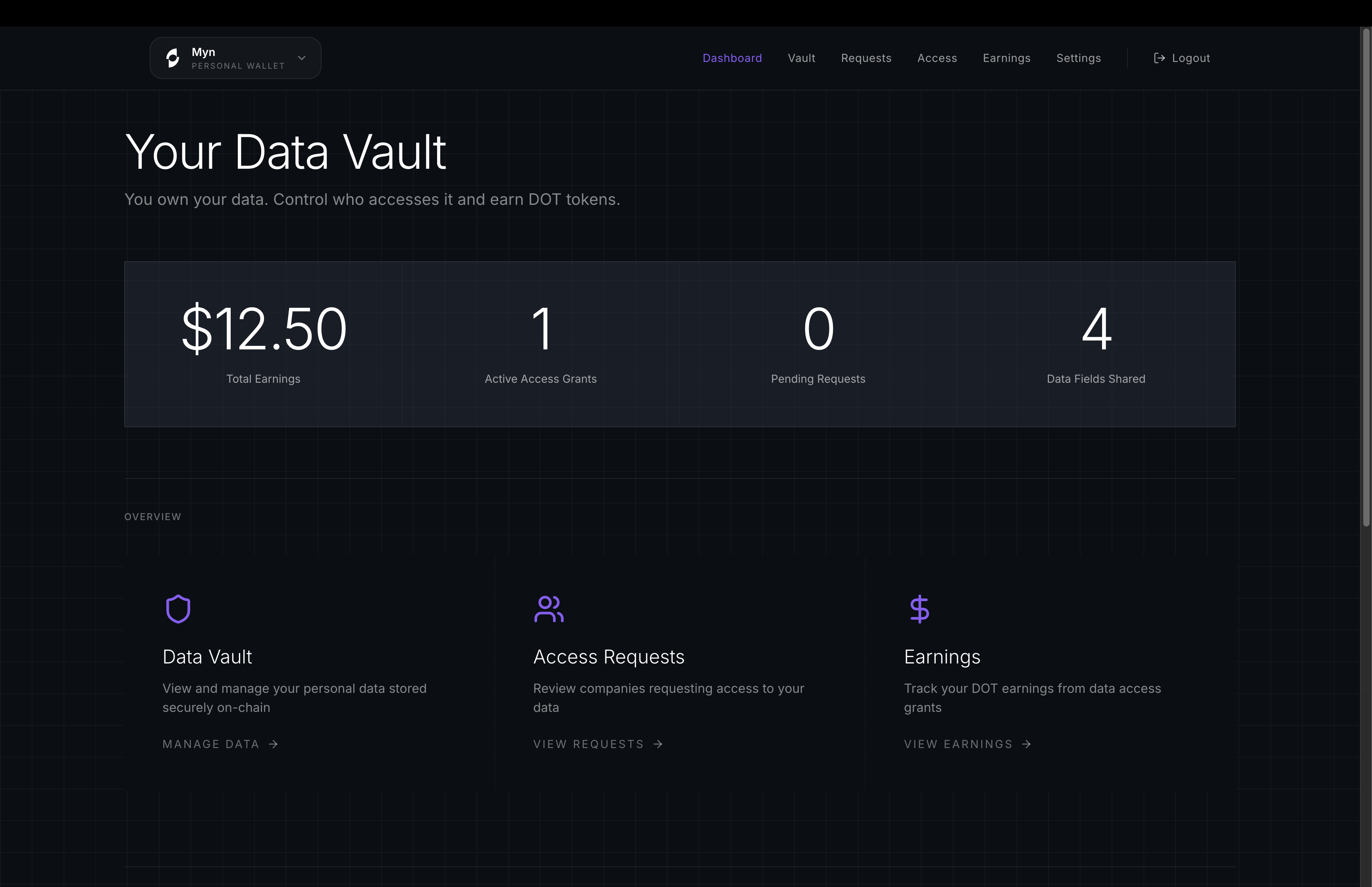Click the Logout text button
Viewport: 1372px width, 887px height.
pyautogui.click(x=1191, y=58)
